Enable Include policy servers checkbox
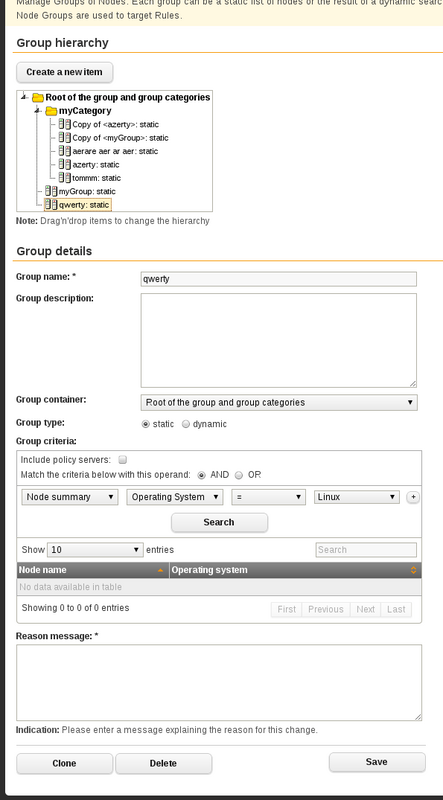Viewport: 443px width, 800px height. 122,460
